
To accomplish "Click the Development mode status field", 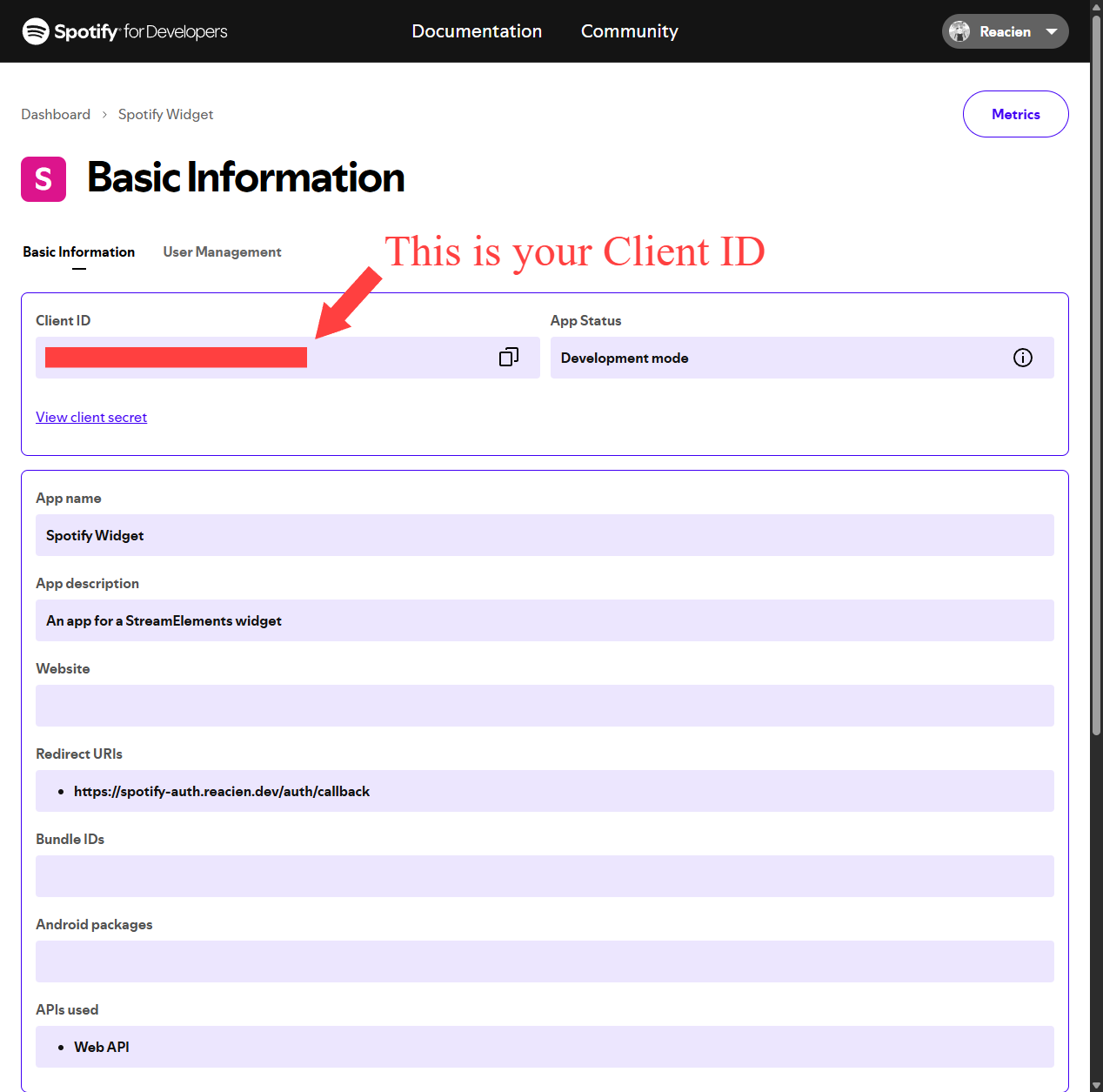I will point(783,358).
